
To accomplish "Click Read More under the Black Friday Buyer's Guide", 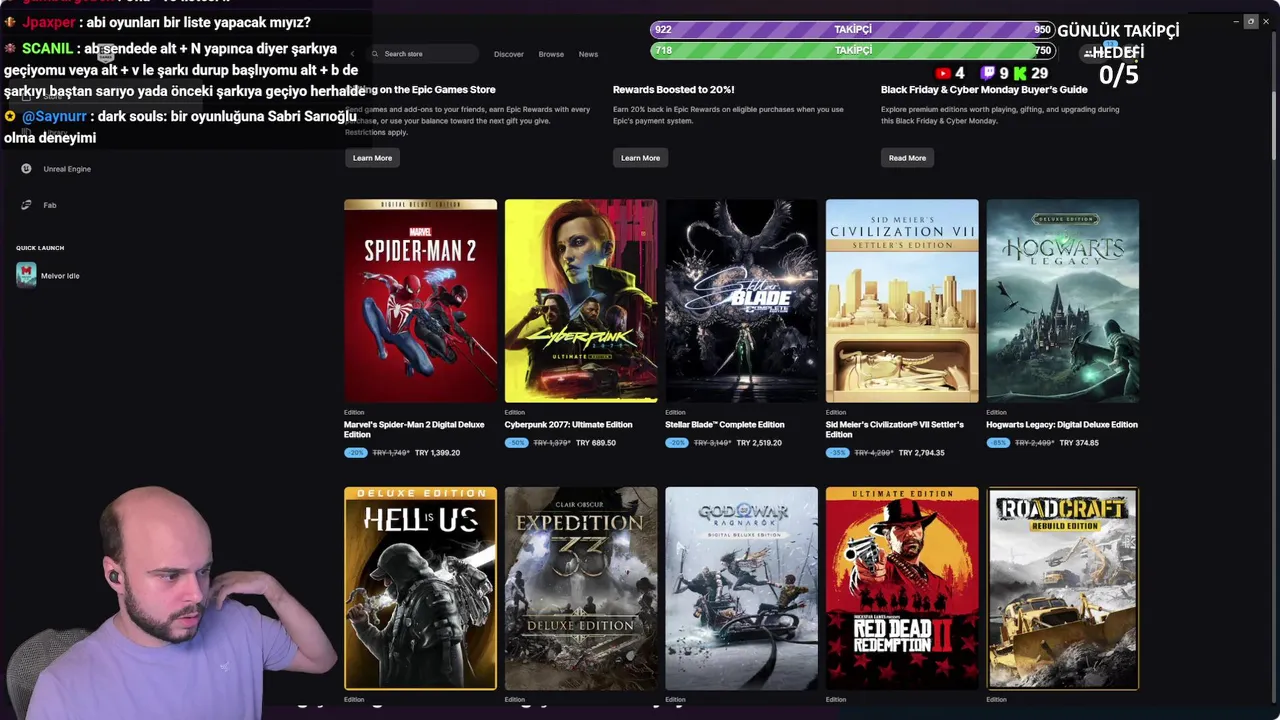I will tap(907, 158).
